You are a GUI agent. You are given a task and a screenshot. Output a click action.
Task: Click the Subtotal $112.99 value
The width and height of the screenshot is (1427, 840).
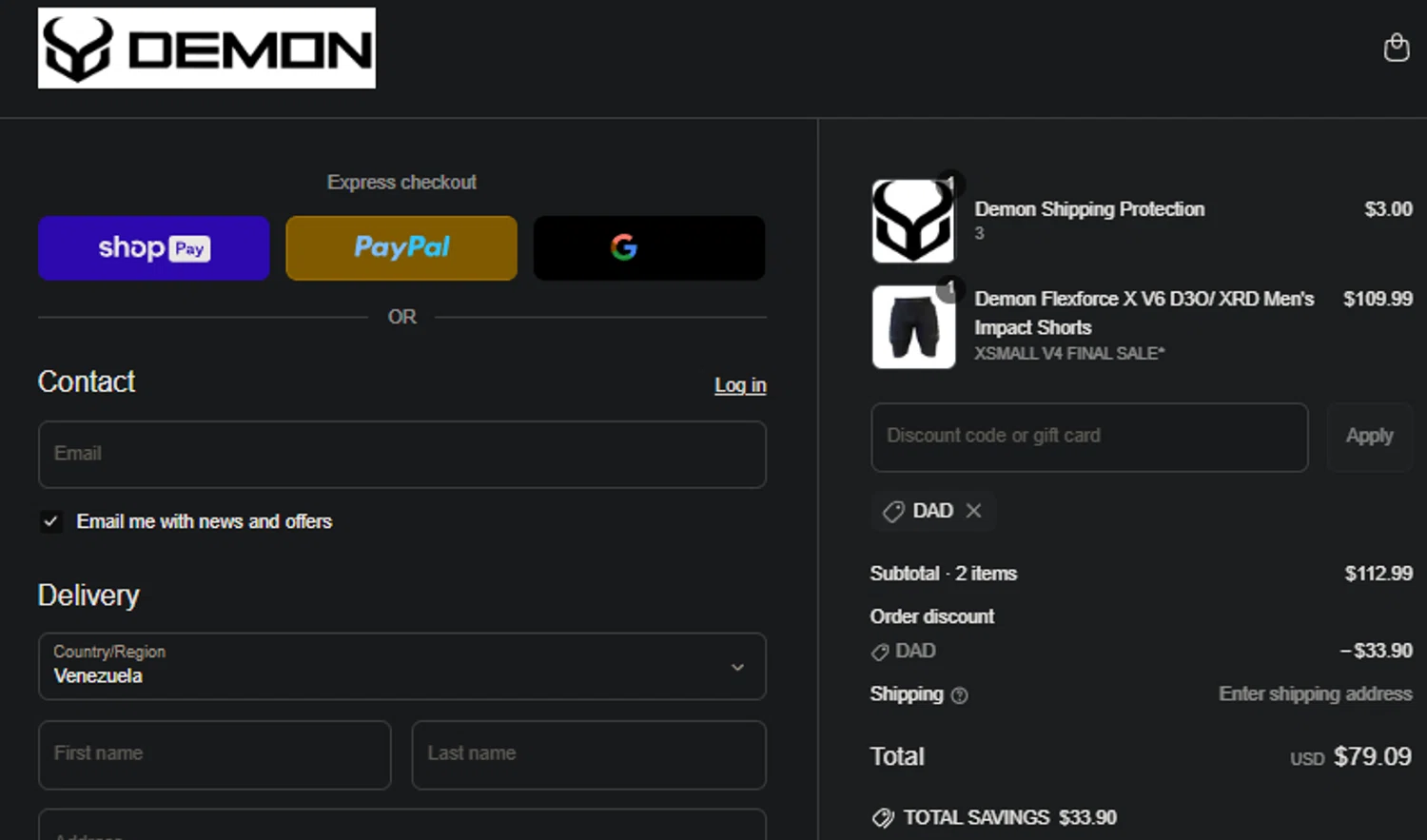pos(1378,574)
